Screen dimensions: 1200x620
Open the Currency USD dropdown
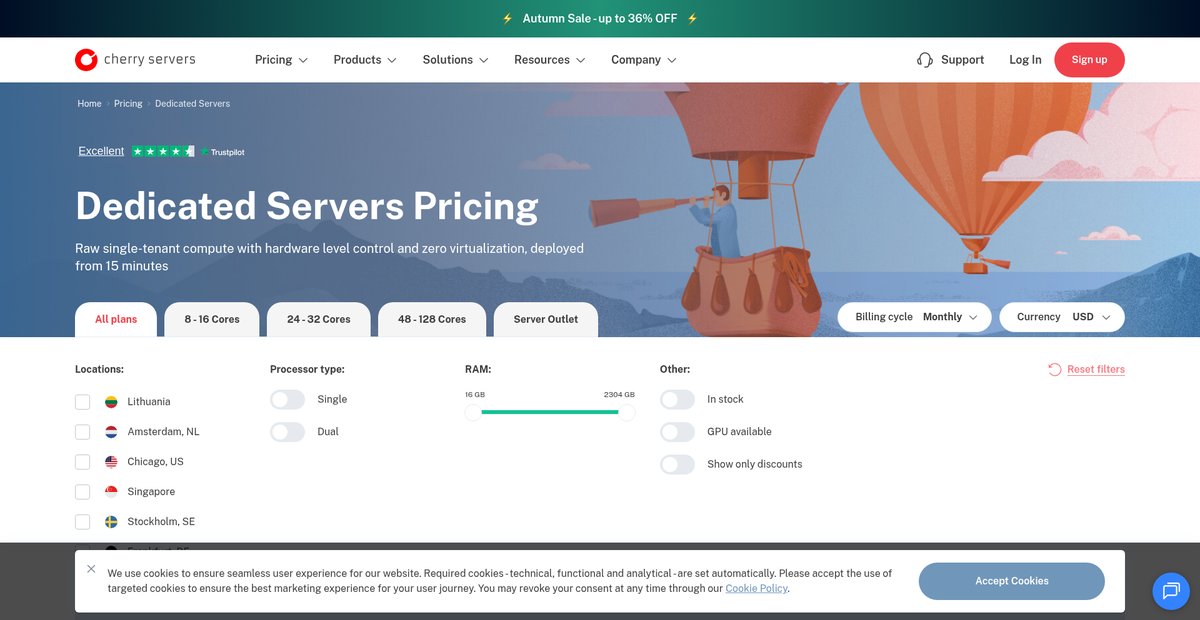1062,317
